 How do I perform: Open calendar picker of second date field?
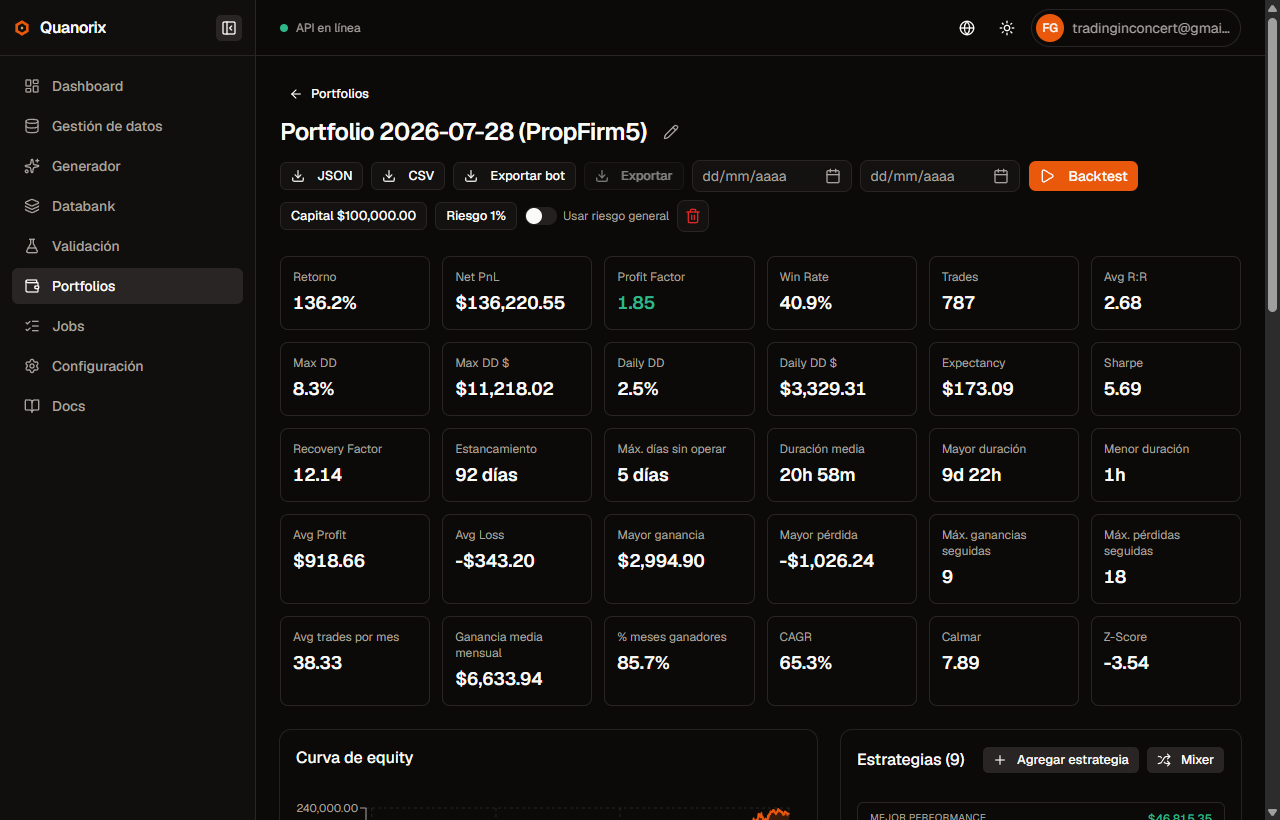click(x=1001, y=176)
